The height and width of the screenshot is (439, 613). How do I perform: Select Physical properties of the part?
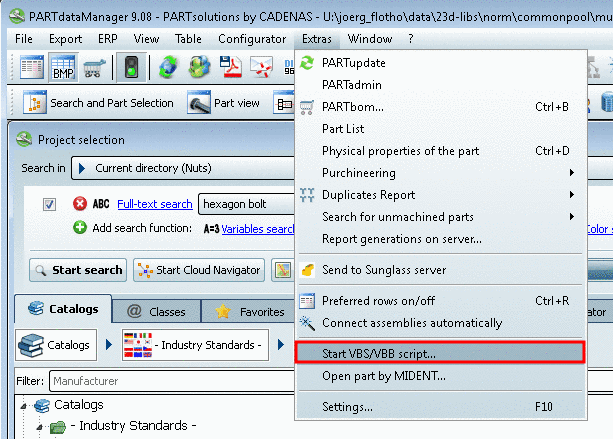(441, 151)
